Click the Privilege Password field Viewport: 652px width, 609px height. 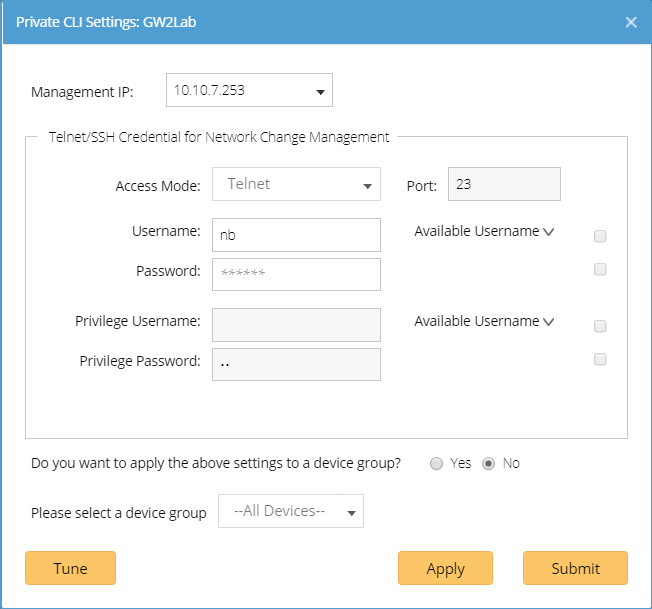tap(296, 364)
